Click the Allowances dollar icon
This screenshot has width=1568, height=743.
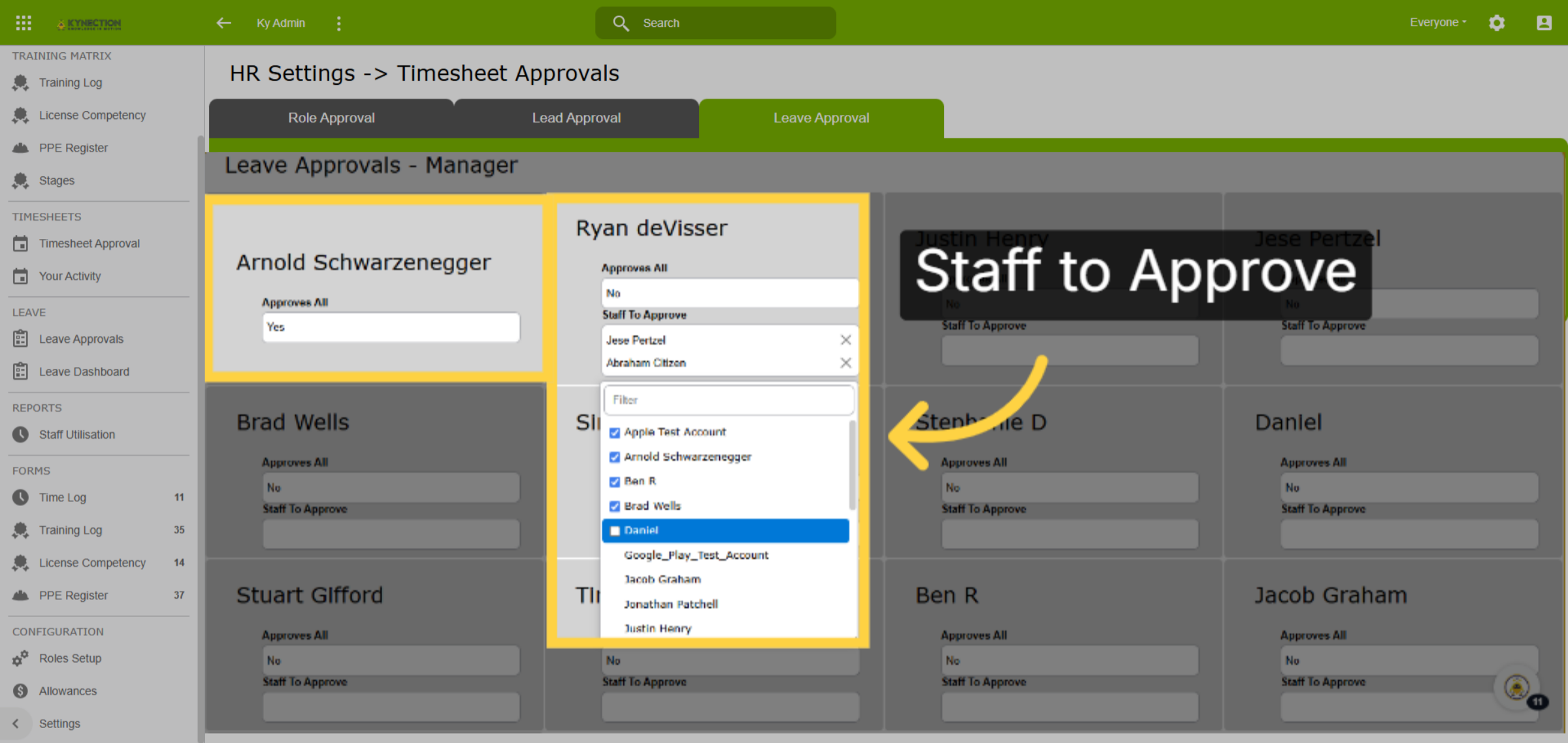pos(20,691)
